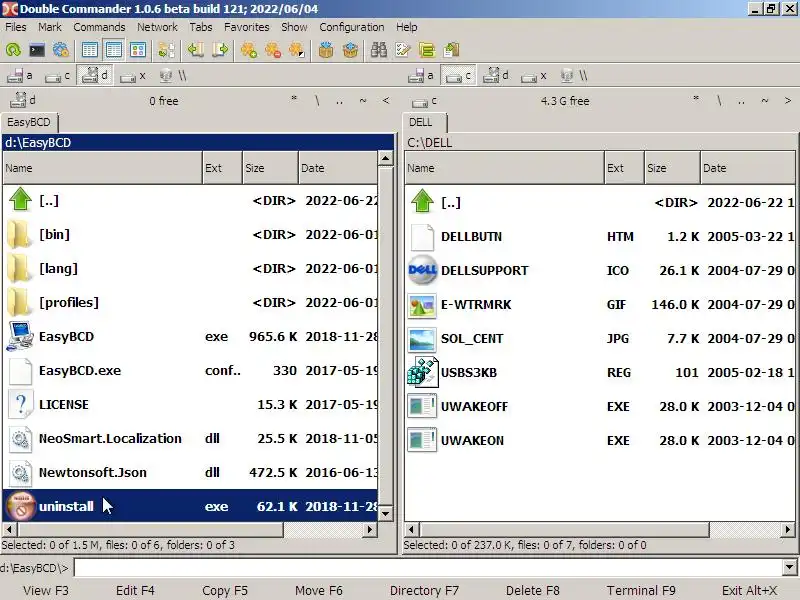This screenshot has width=800, height=600.
Task: Click the Refresh toolbar icon
Action: pyautogui.click(x=13, y=50)
